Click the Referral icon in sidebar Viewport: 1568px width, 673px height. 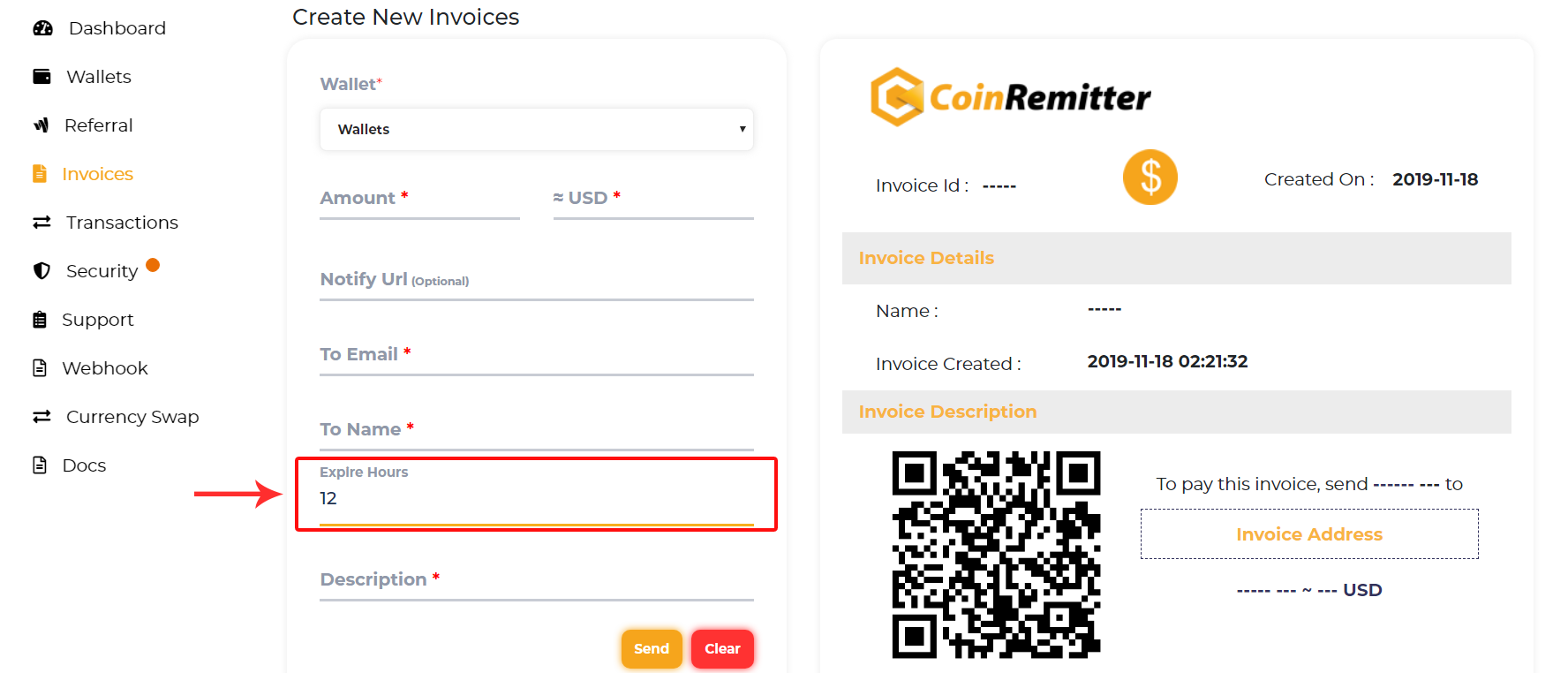[41, 125]
